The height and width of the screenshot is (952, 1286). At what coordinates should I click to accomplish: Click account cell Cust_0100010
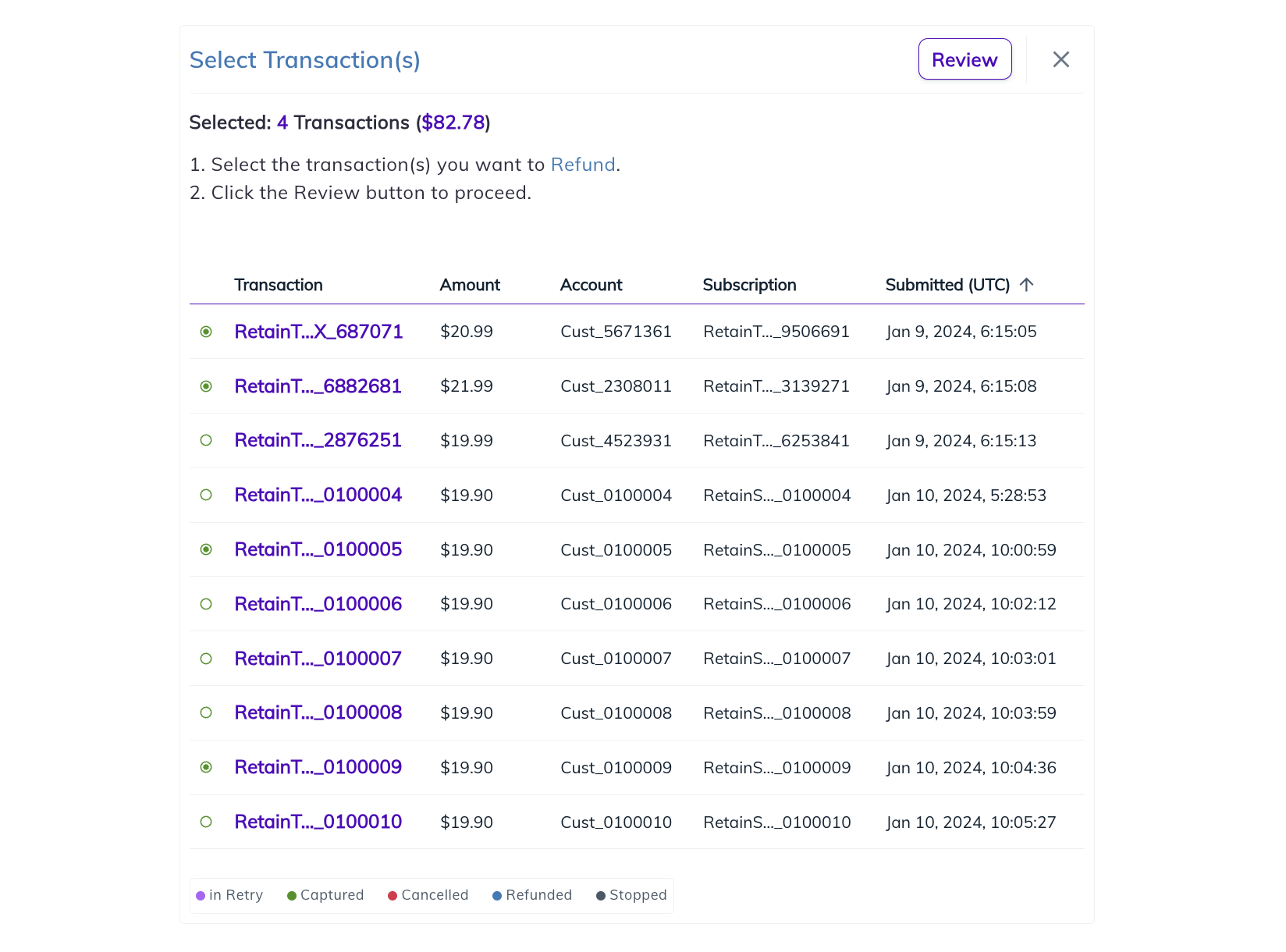click(x=616, y=822)
